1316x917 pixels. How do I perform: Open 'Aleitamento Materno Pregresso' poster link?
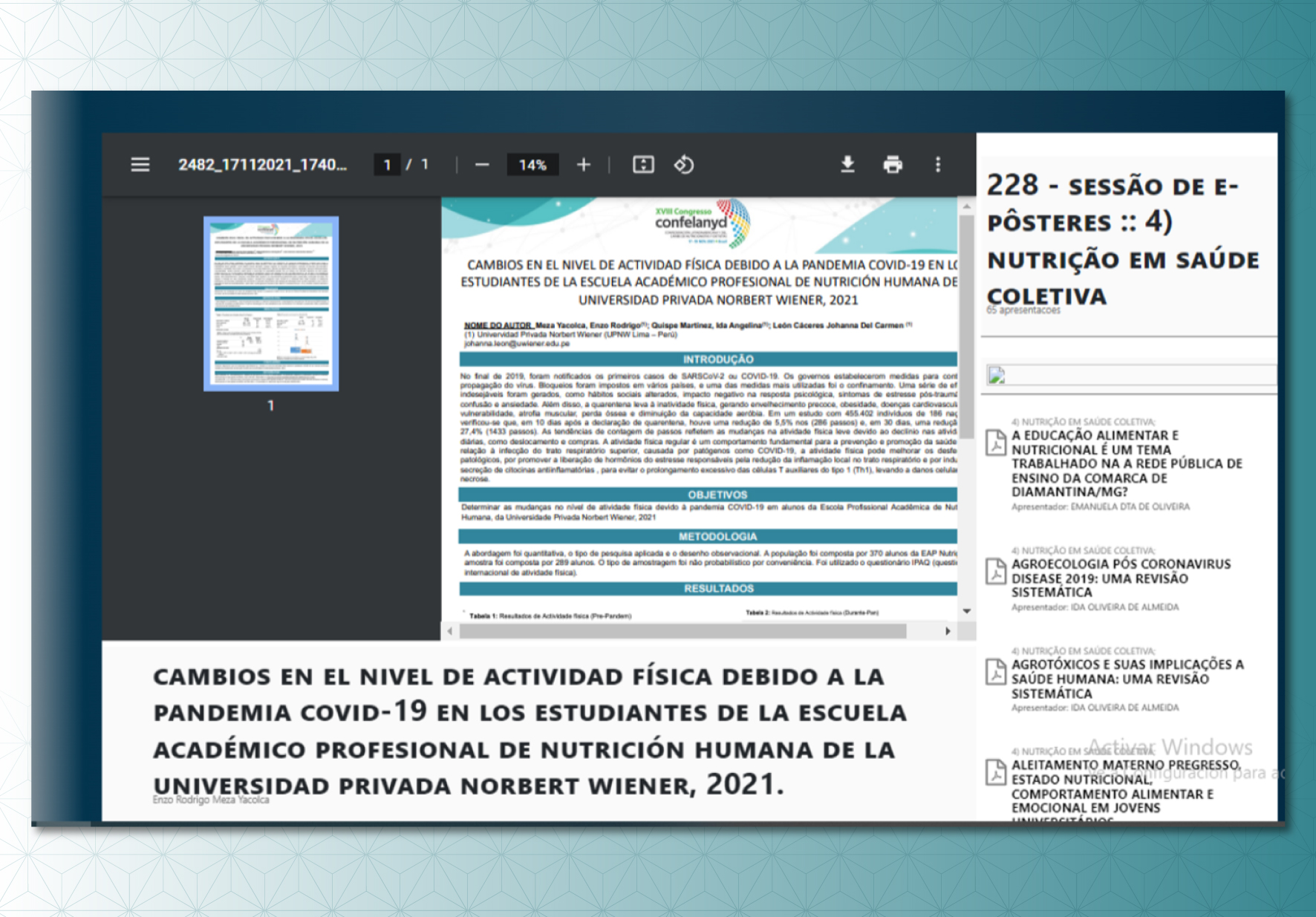coord(1126,792)
